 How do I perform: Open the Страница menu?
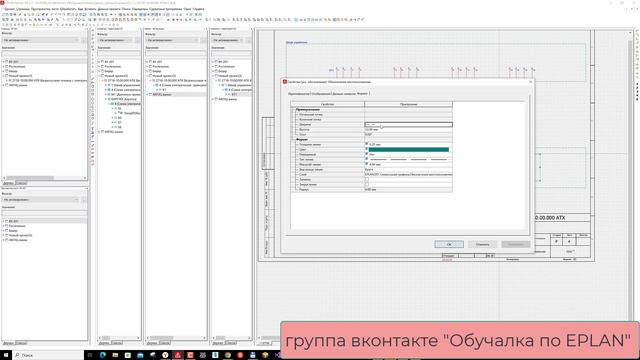(x=23, y=9)
